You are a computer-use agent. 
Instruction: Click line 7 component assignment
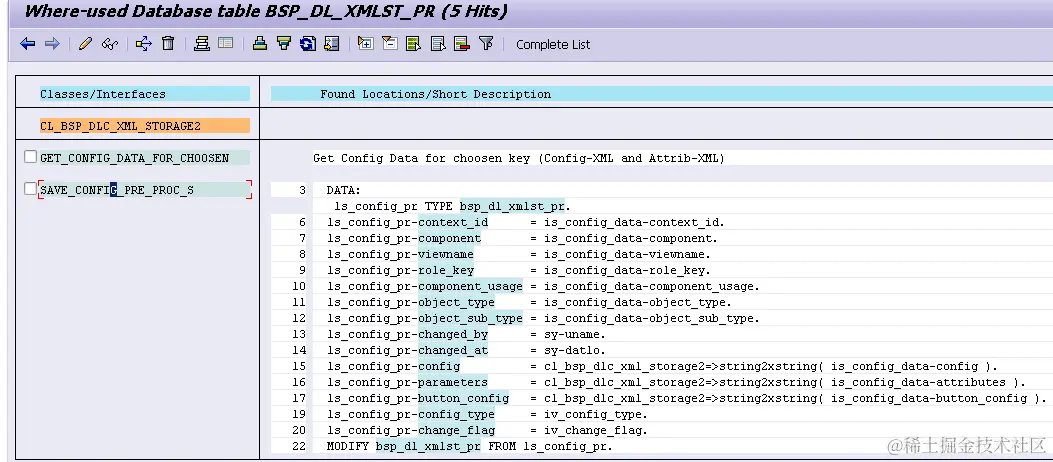coord(522,238)
